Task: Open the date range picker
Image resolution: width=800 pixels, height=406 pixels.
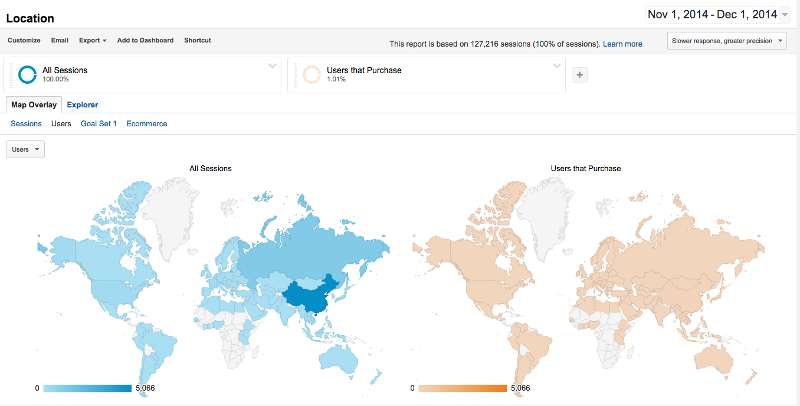Action: (x=717, y=15)
